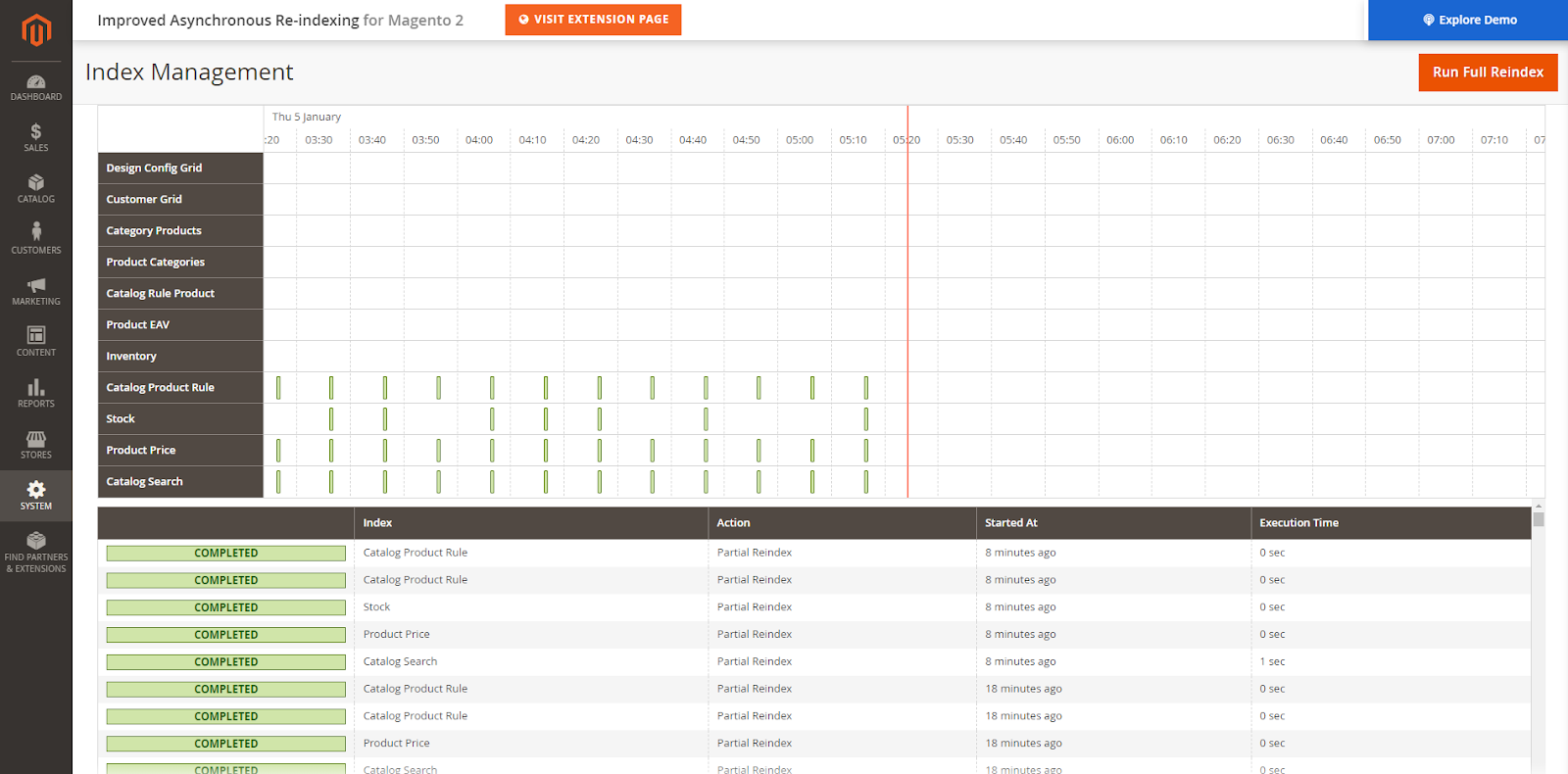Select the Inventory timeline row label
This screenshot has height=774, width=1568.
[180, 357]
